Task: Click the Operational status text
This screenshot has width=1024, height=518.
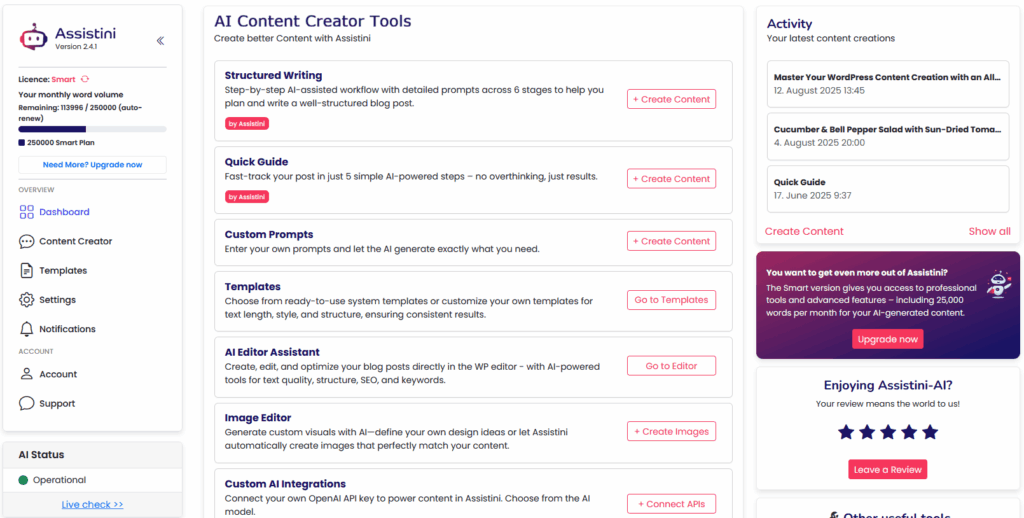Action: [59, 480]
